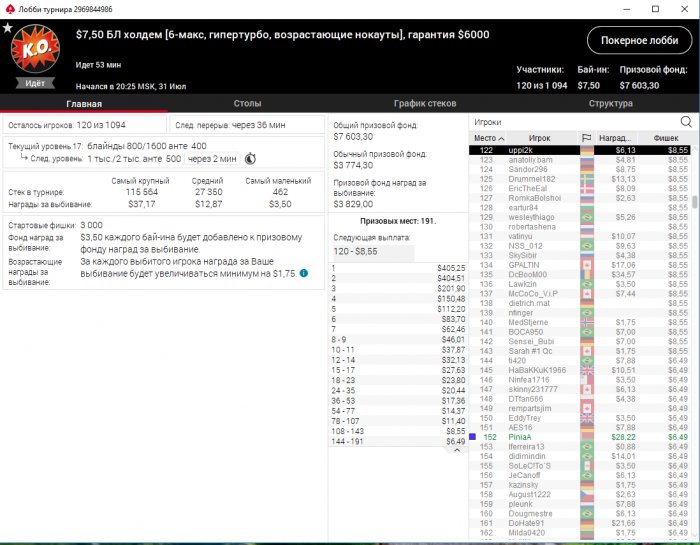Open the player search magnifier icon
Viewport: 700px width, 545px height.
[686, 121]
